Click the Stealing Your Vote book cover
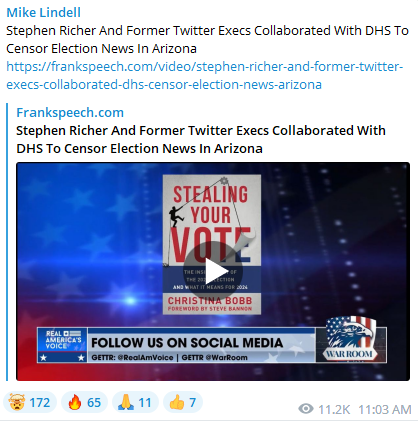Screen dimensions: 418x423 click(x=212, y=244)
